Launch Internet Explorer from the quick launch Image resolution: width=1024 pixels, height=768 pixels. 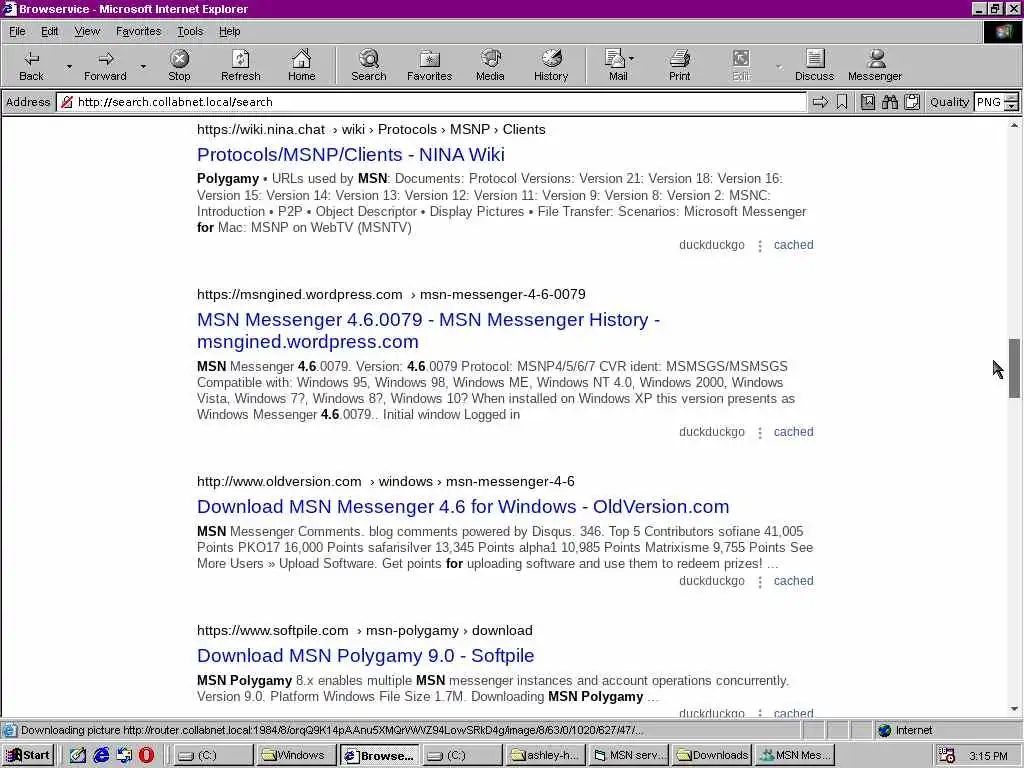tap(101, 755)
